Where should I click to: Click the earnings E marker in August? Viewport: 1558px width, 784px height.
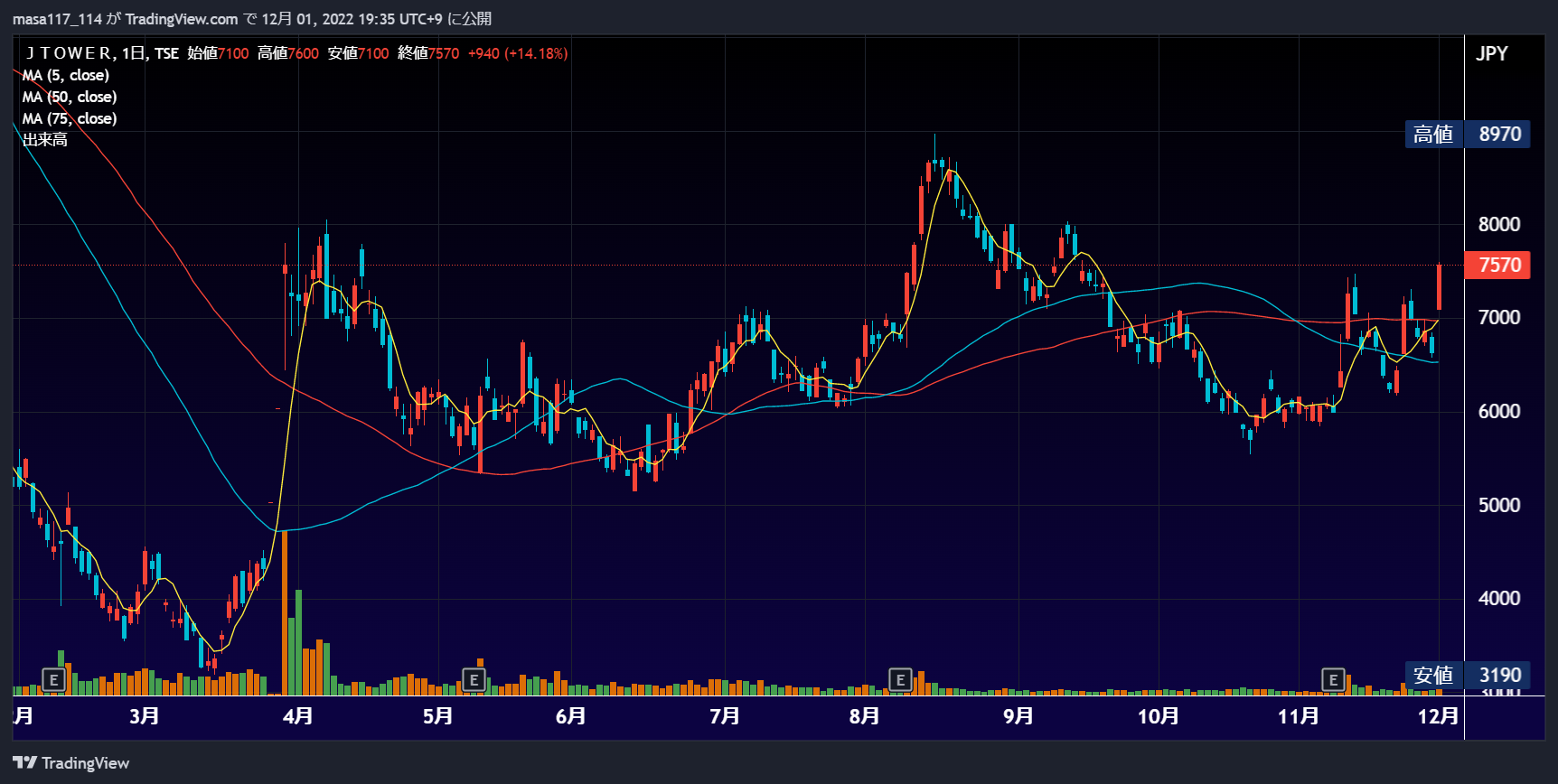click(x=899, y=680)
